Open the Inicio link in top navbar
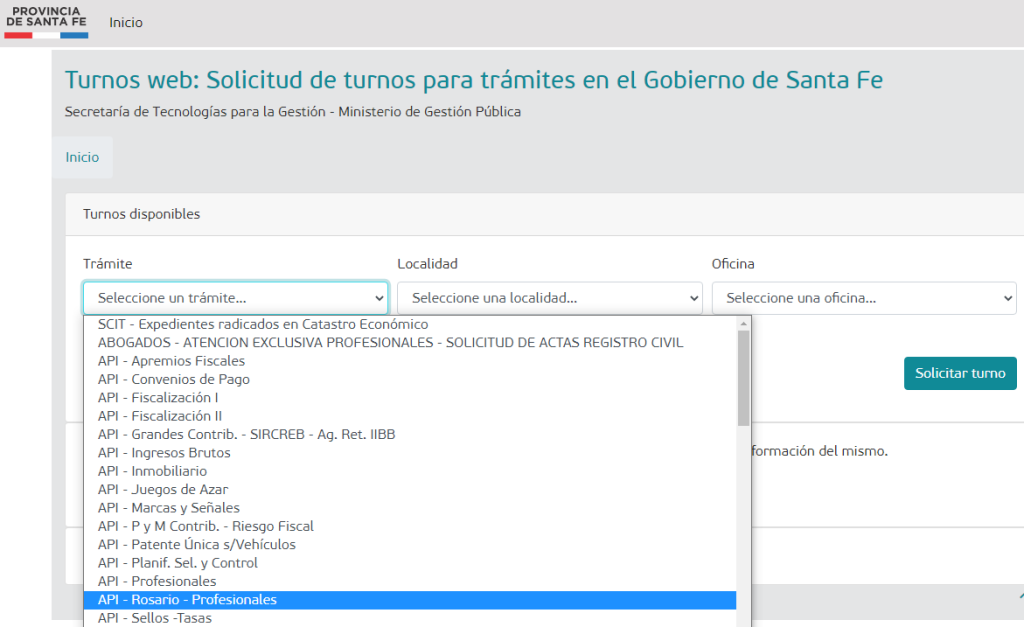The image size is (1024, 627). pyautogui.click(x=126, y=22)
